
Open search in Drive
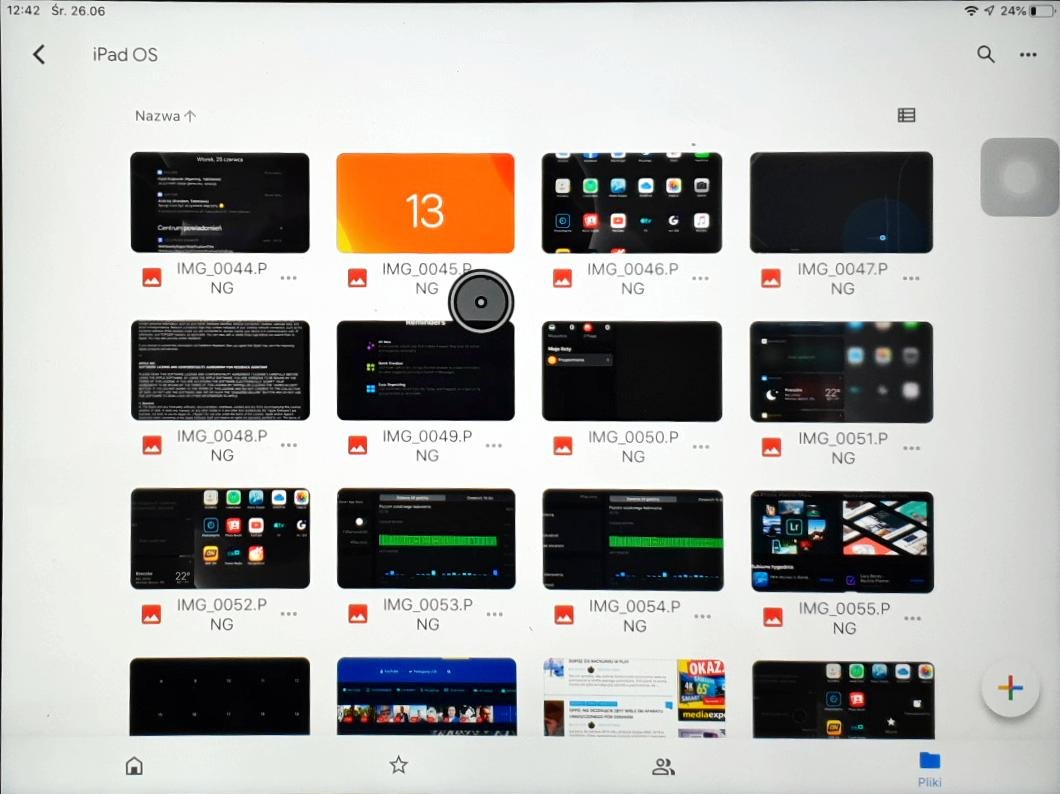pos(986,54)
